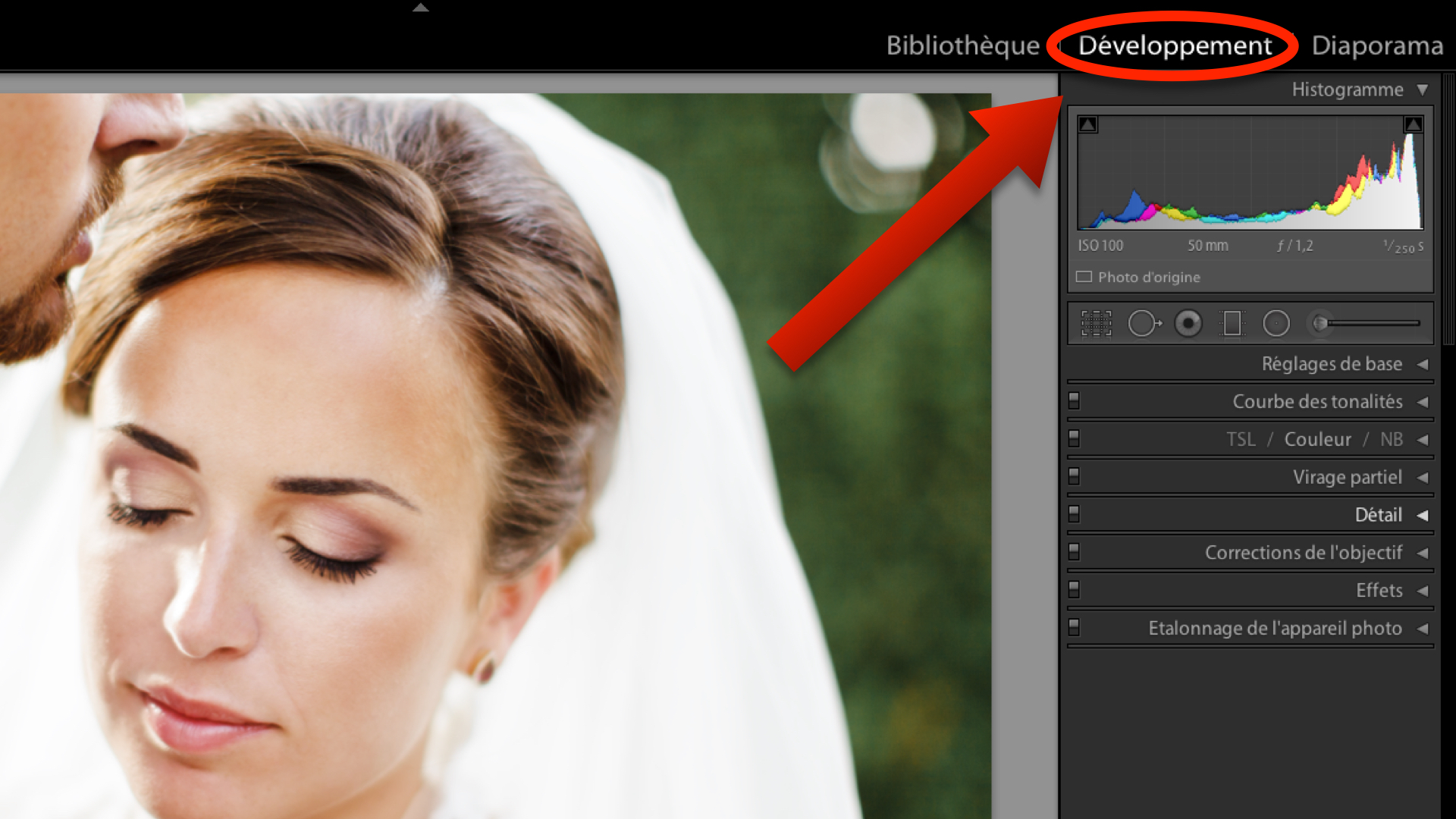Toggle highlight clipping indicator in histogram

[1413, 125]
